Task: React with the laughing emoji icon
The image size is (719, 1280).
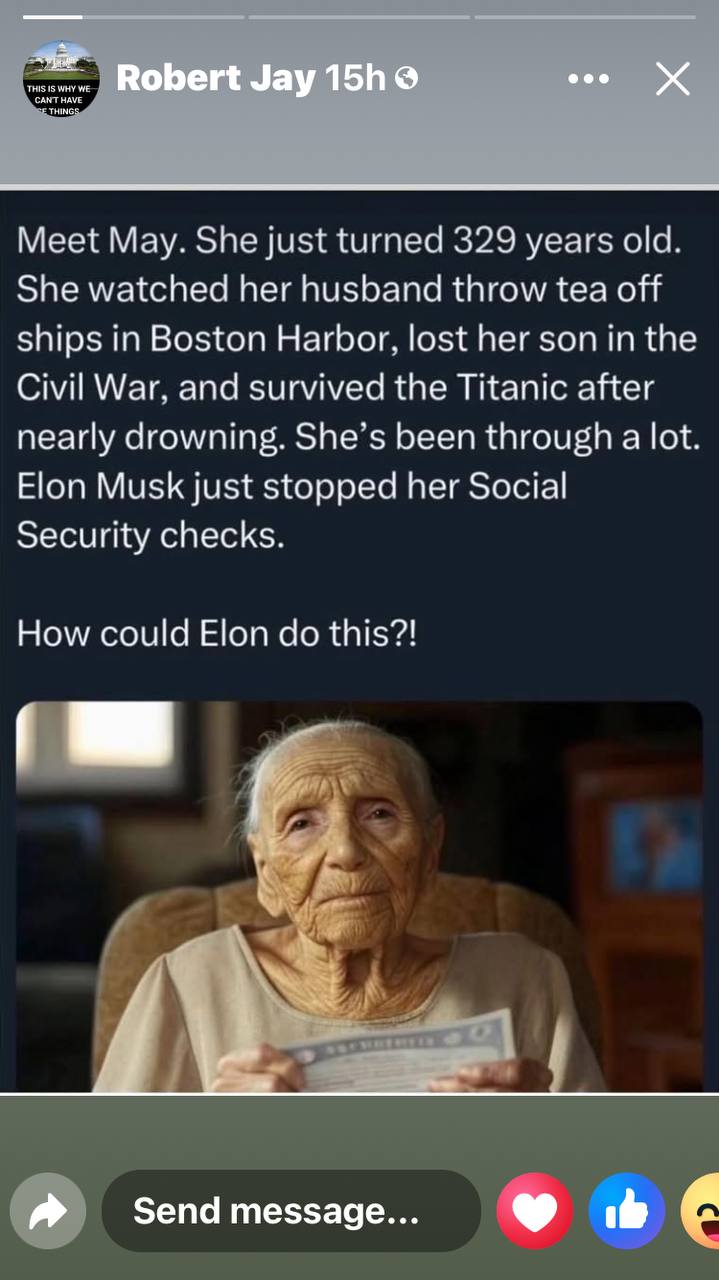Action: click(701, 1211)
